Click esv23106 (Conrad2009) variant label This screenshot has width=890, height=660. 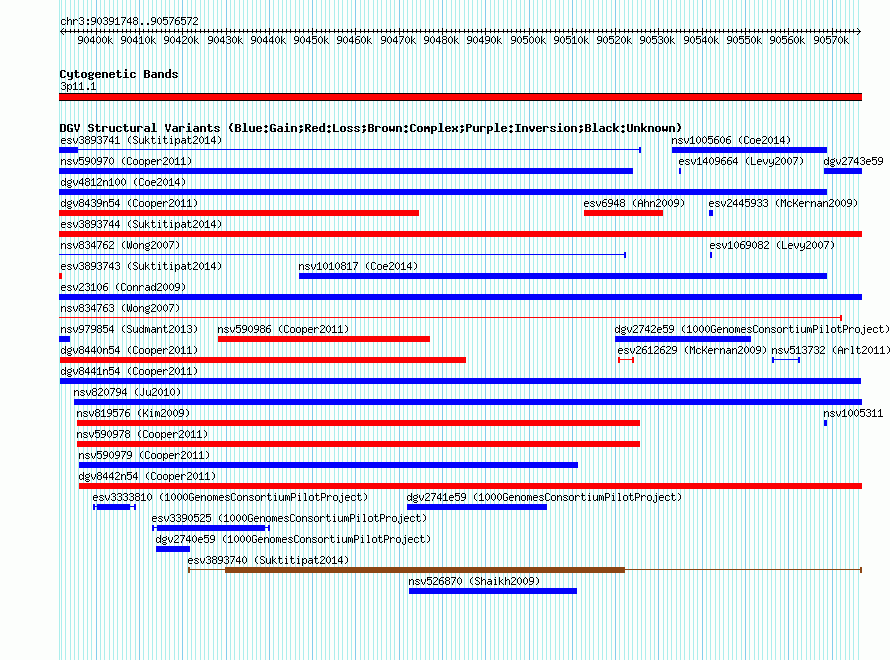(123, 287)
